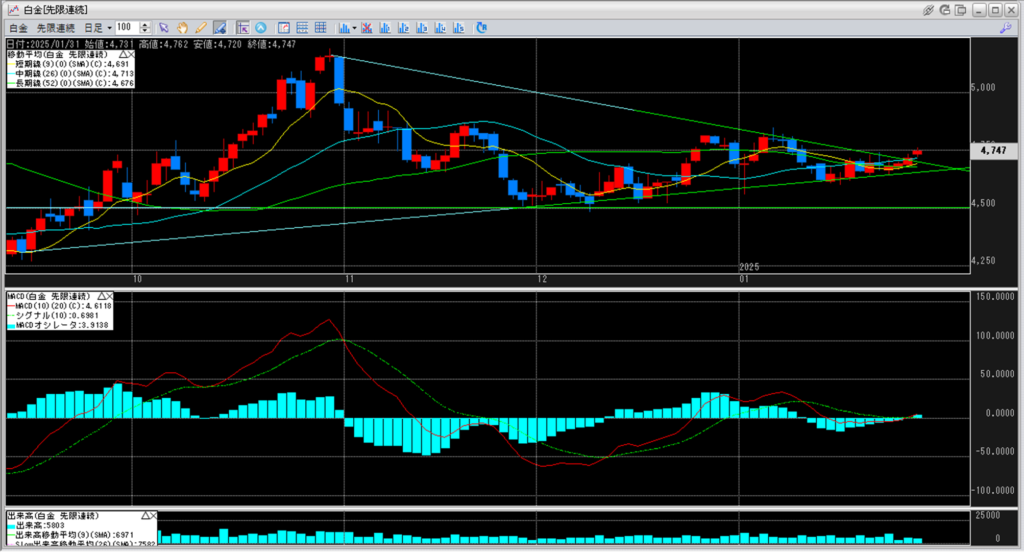Pick the orange pencil drawing tool
This screenshot has width=1024, height=552.
(201, 27)
